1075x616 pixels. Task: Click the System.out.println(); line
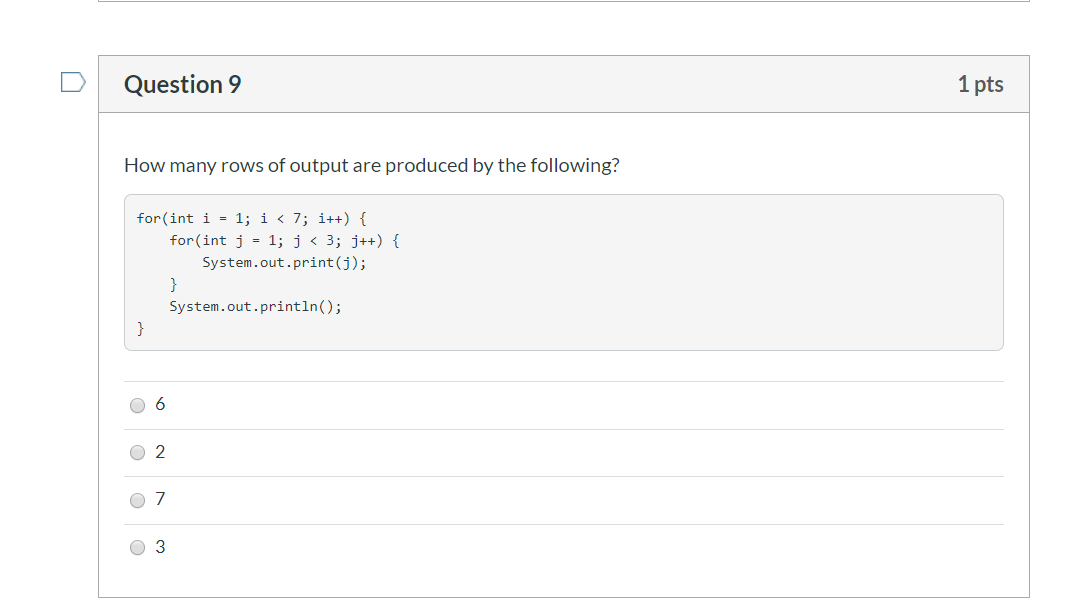(255, 306)
